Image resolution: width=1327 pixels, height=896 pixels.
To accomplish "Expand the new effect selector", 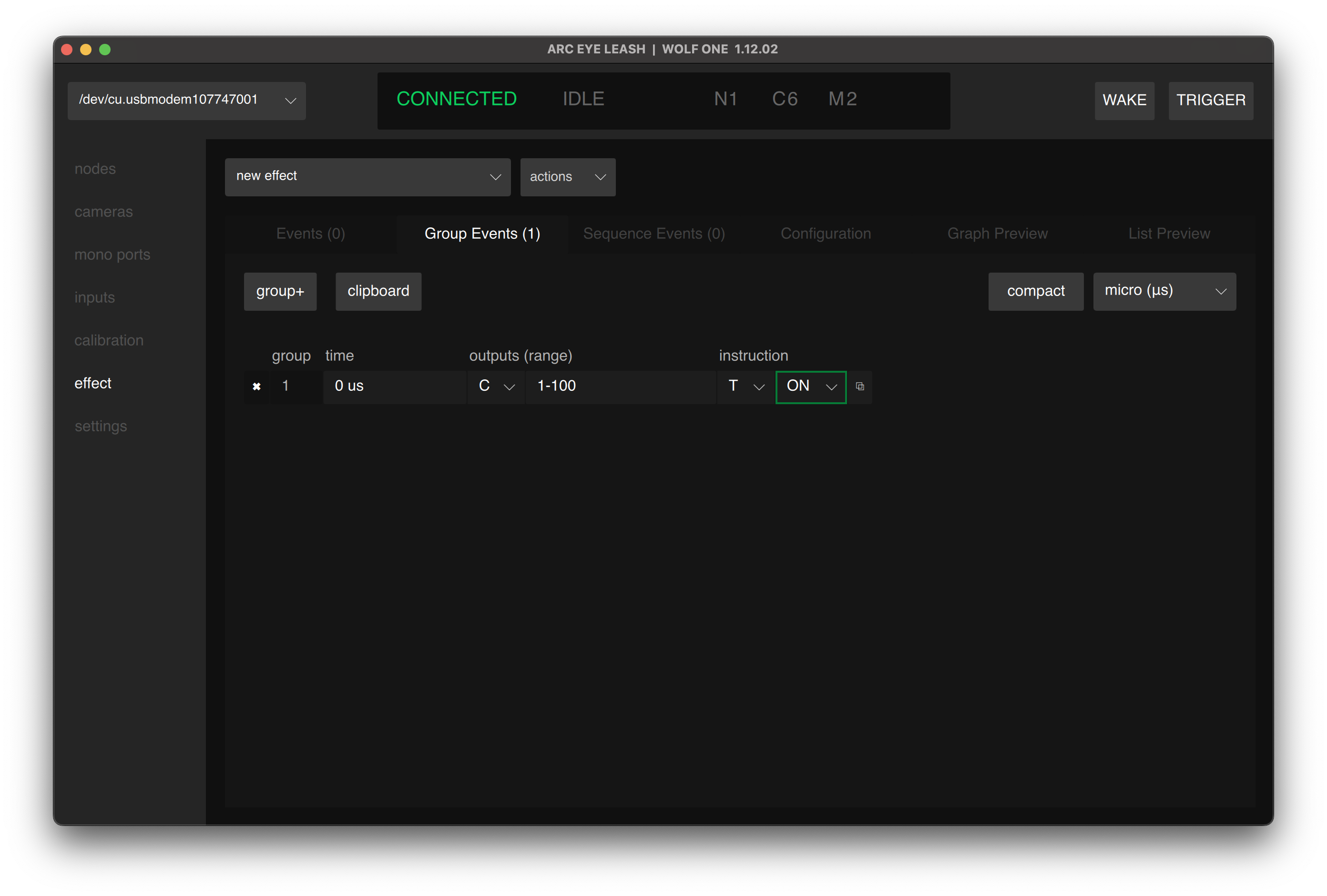I will point(367,177).
